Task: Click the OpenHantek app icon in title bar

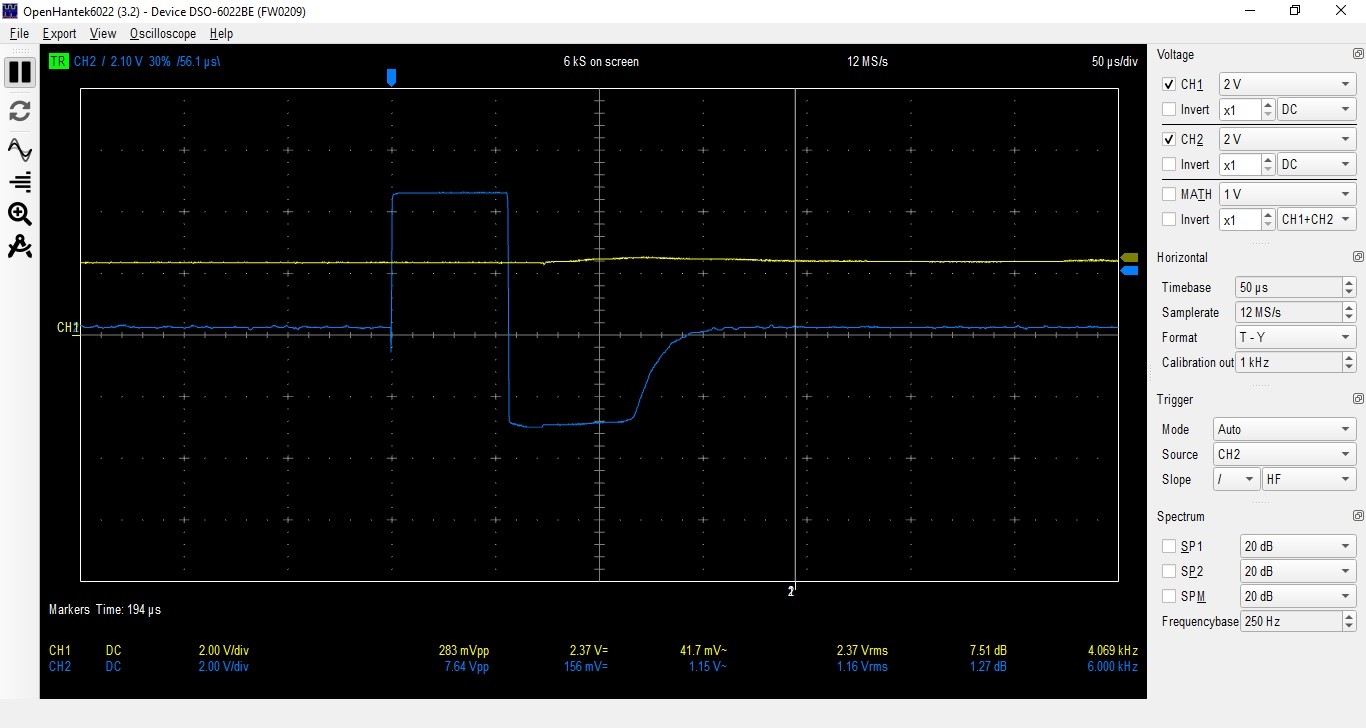Action: pyautogui.click(x=11, y=11)
